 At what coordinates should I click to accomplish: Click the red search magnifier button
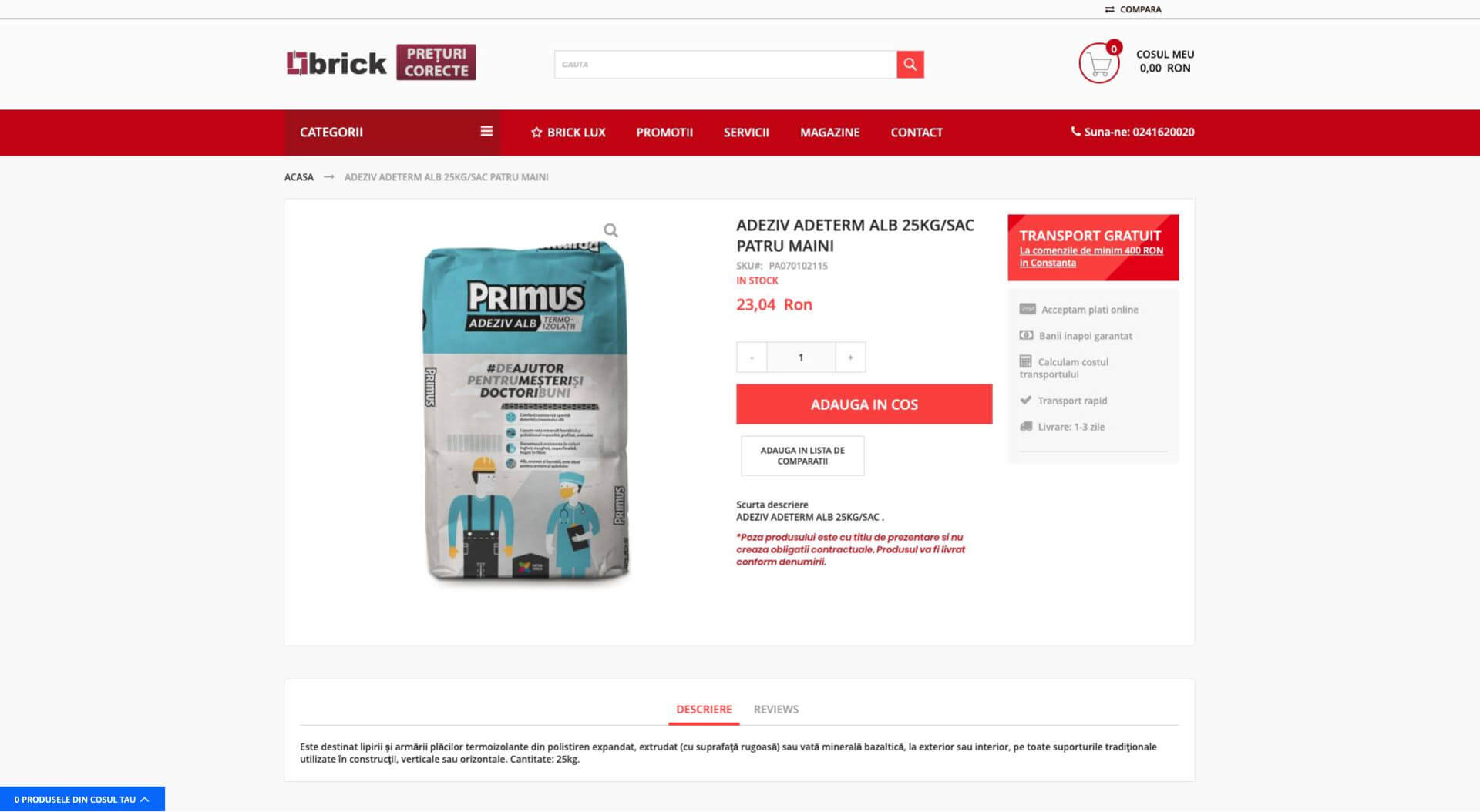pyautogui.click(x=910, y=65)
